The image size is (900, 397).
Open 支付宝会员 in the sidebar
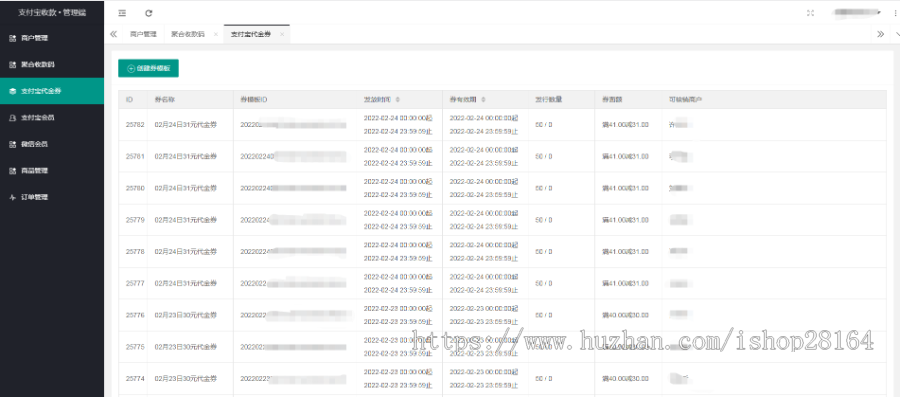[x=52, y=118]
